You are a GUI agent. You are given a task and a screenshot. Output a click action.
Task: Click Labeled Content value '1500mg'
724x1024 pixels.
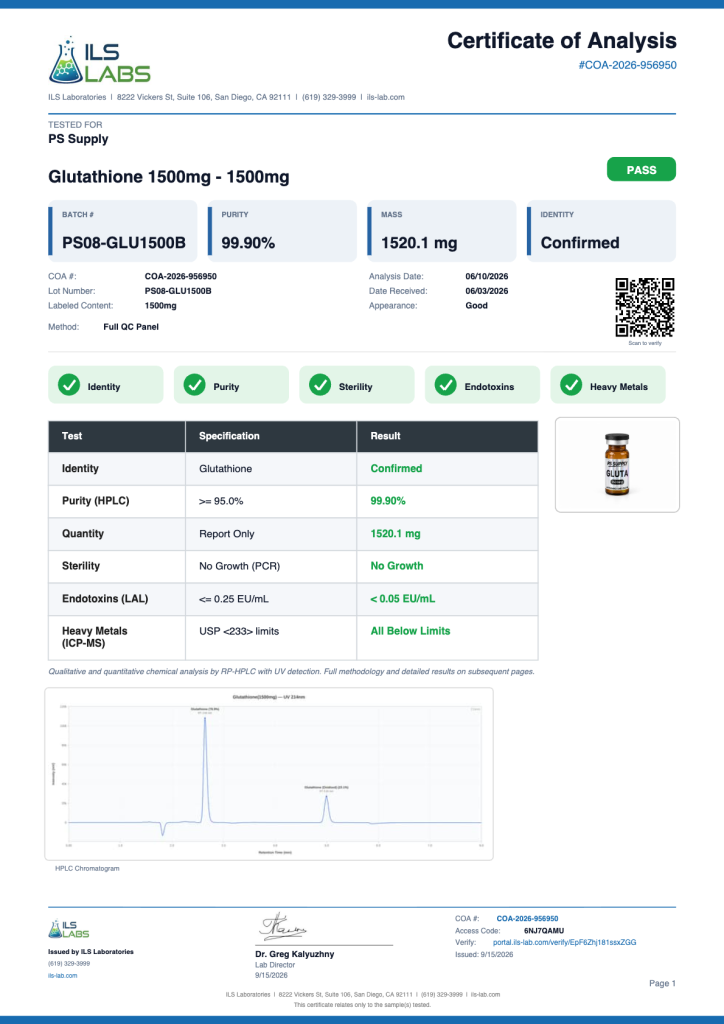[x=161, y=306]
